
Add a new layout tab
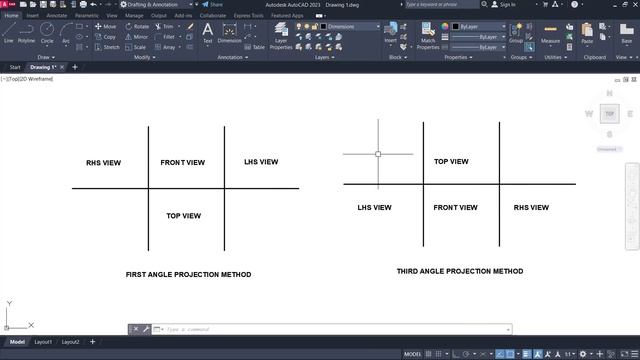coord(93,342)
